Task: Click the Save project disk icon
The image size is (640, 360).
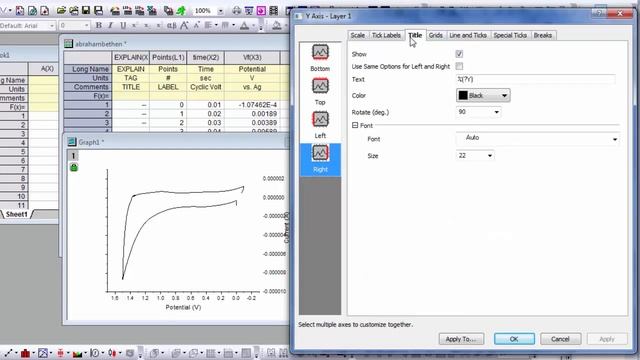Action: [86, 10]
